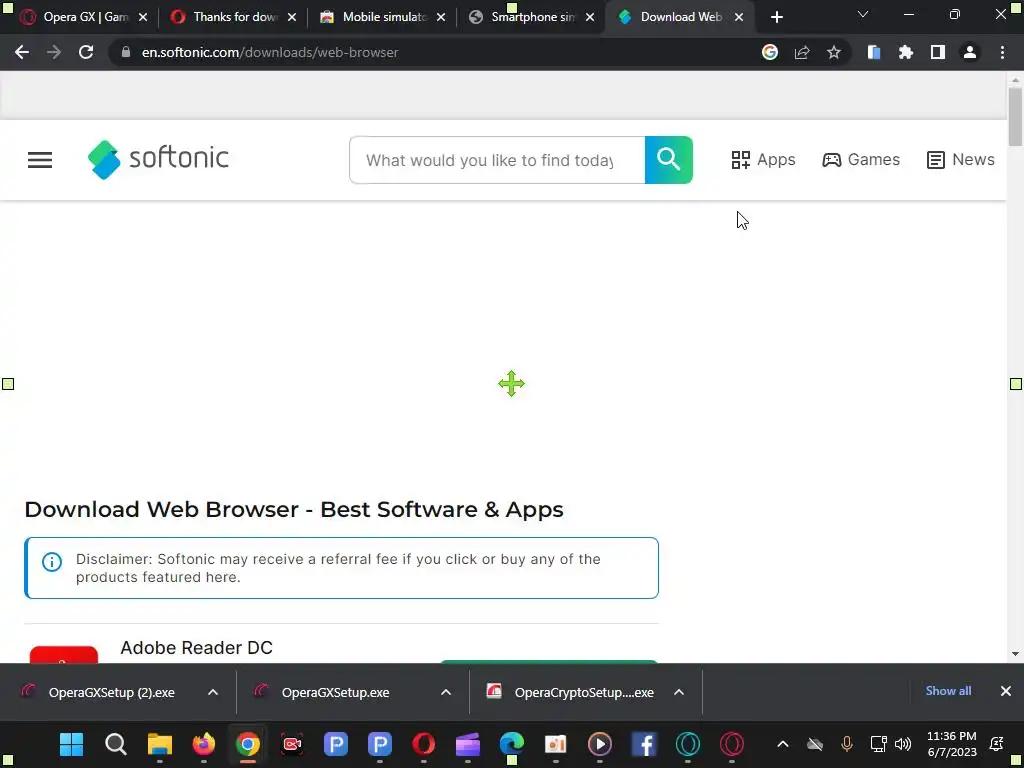Open the clock and date panel

coord(952,744)
